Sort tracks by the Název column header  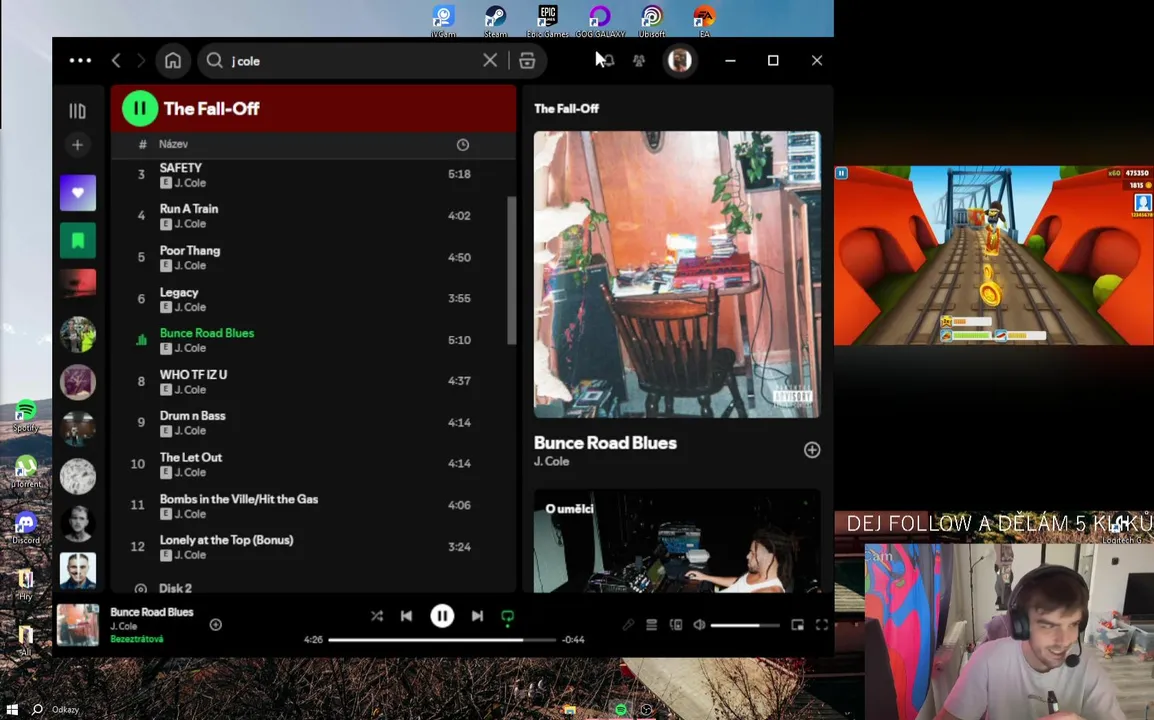(174, 144)
